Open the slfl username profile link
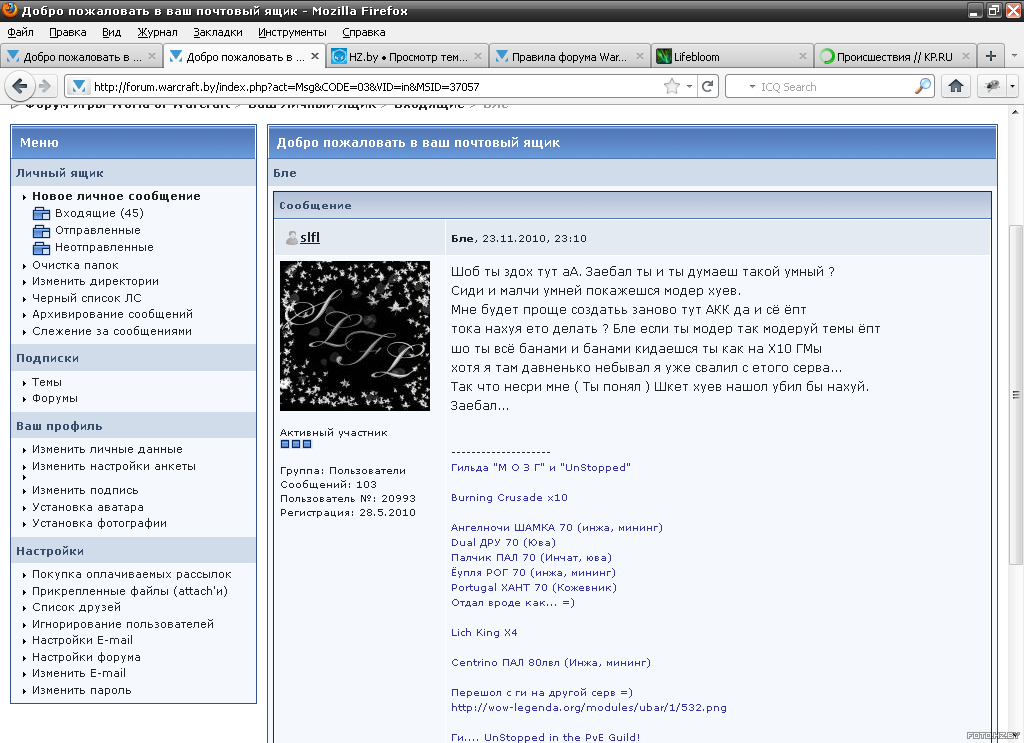 point(310,237)
